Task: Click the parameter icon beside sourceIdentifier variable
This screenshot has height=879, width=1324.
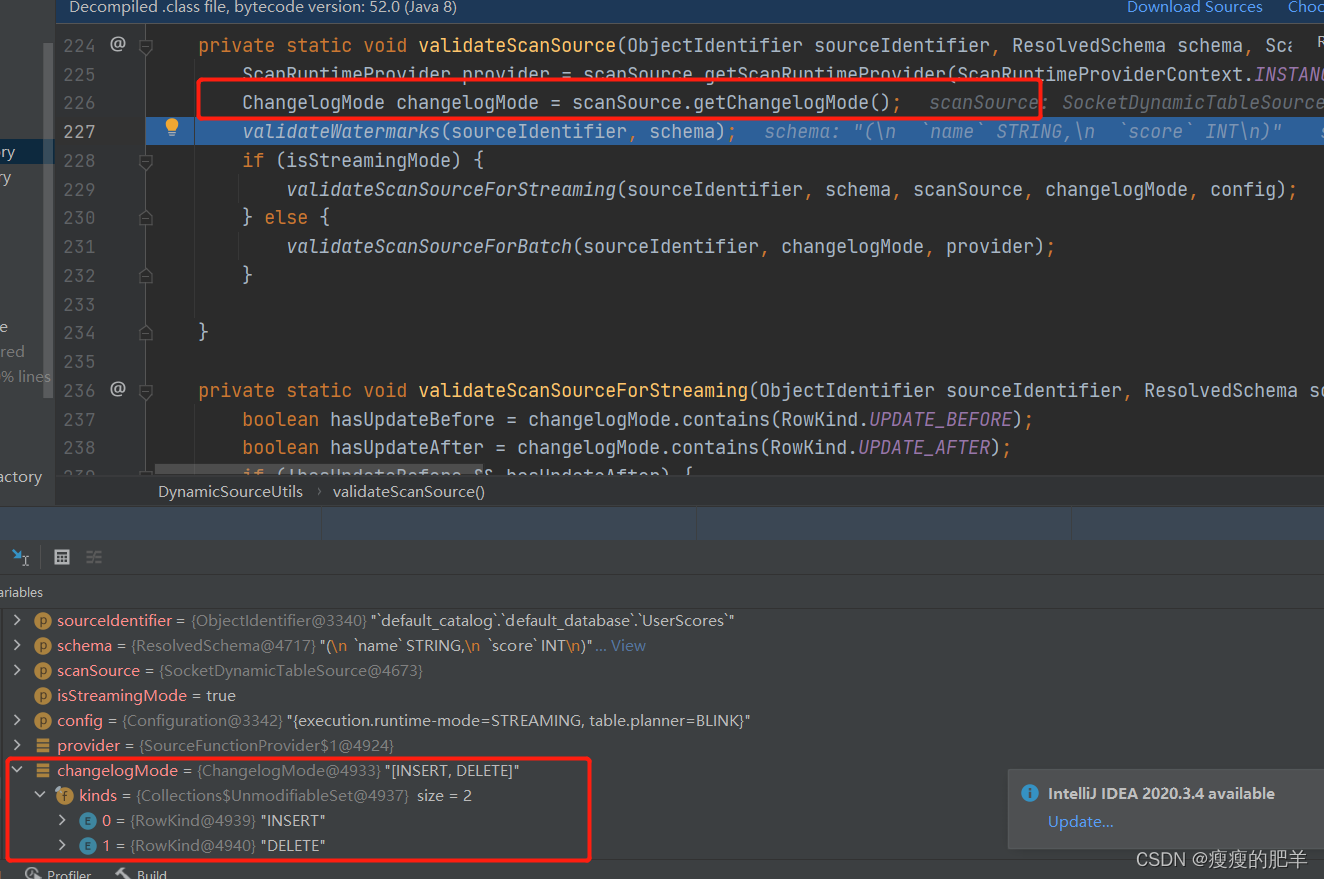Action: coord(43,621)
